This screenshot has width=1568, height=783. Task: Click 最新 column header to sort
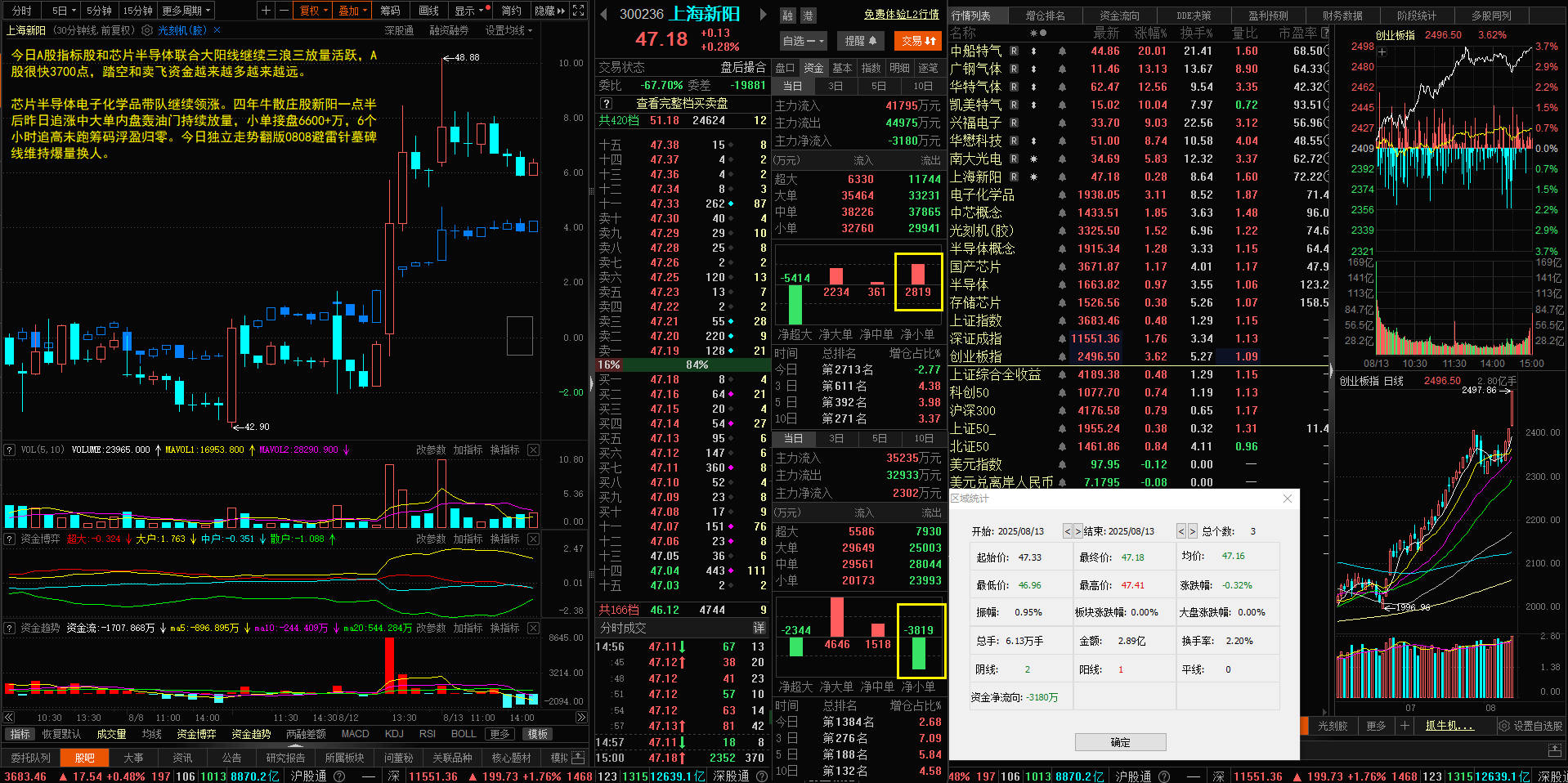(x=1106, y=33)
